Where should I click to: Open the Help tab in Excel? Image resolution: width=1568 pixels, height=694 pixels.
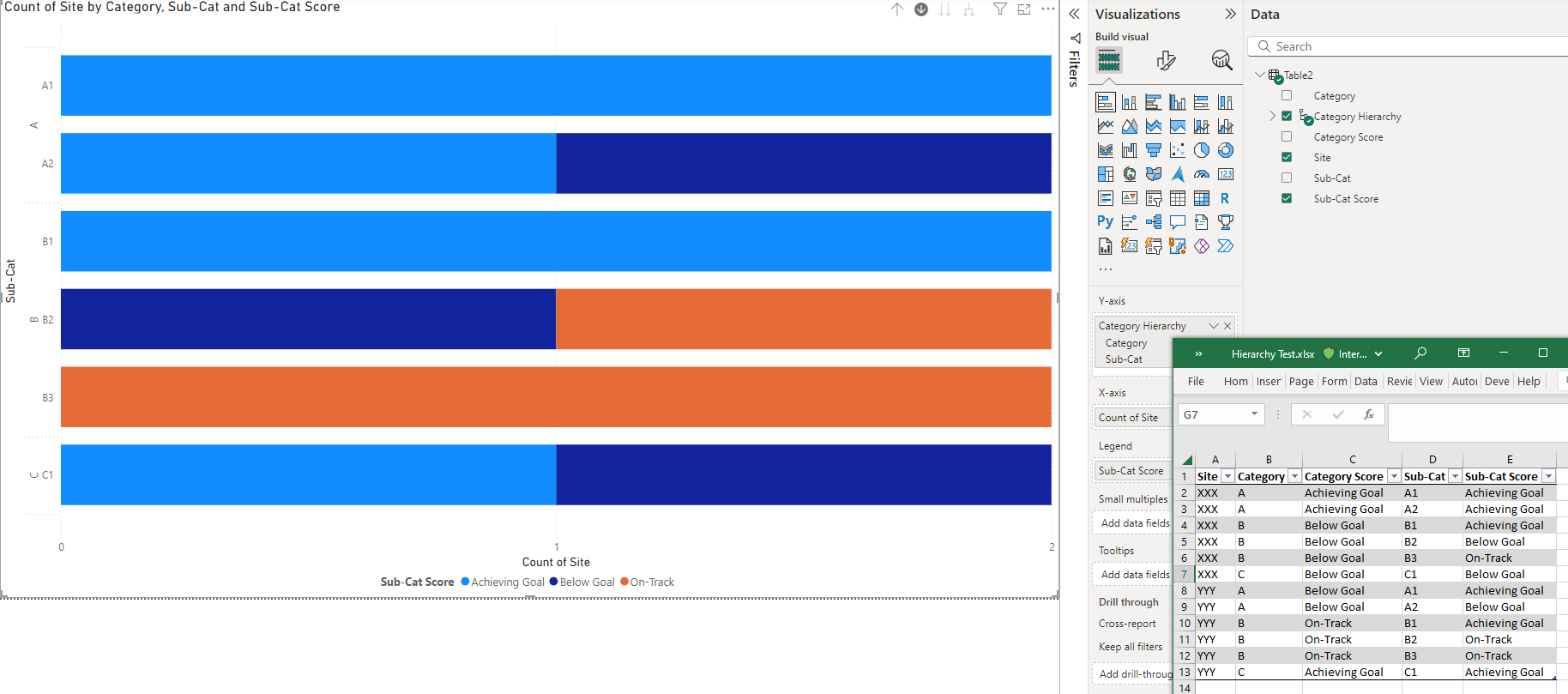click(x=1529, y=382)
